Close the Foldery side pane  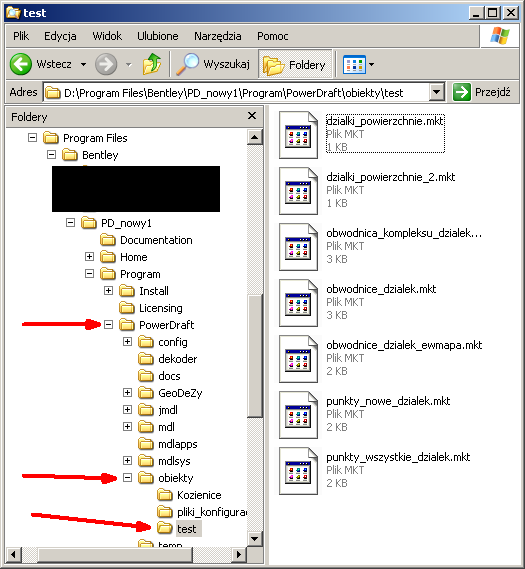(252, 116)
